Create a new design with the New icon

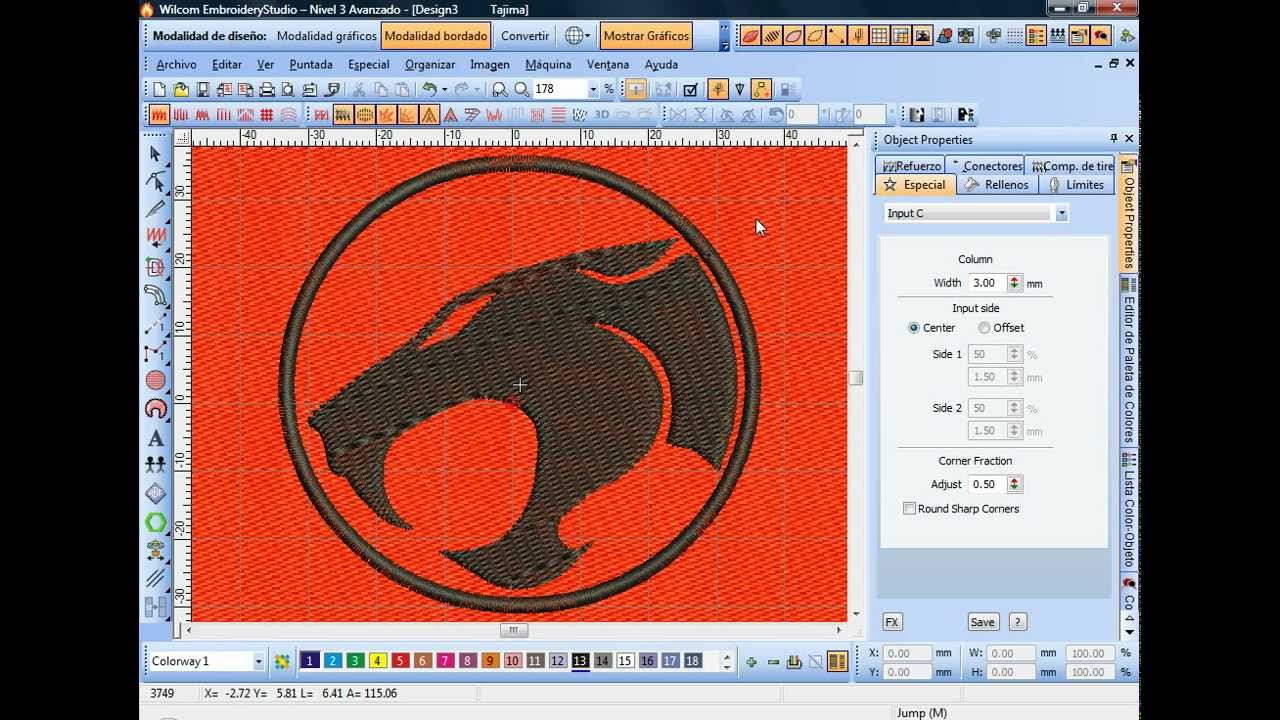pos(159,89)
